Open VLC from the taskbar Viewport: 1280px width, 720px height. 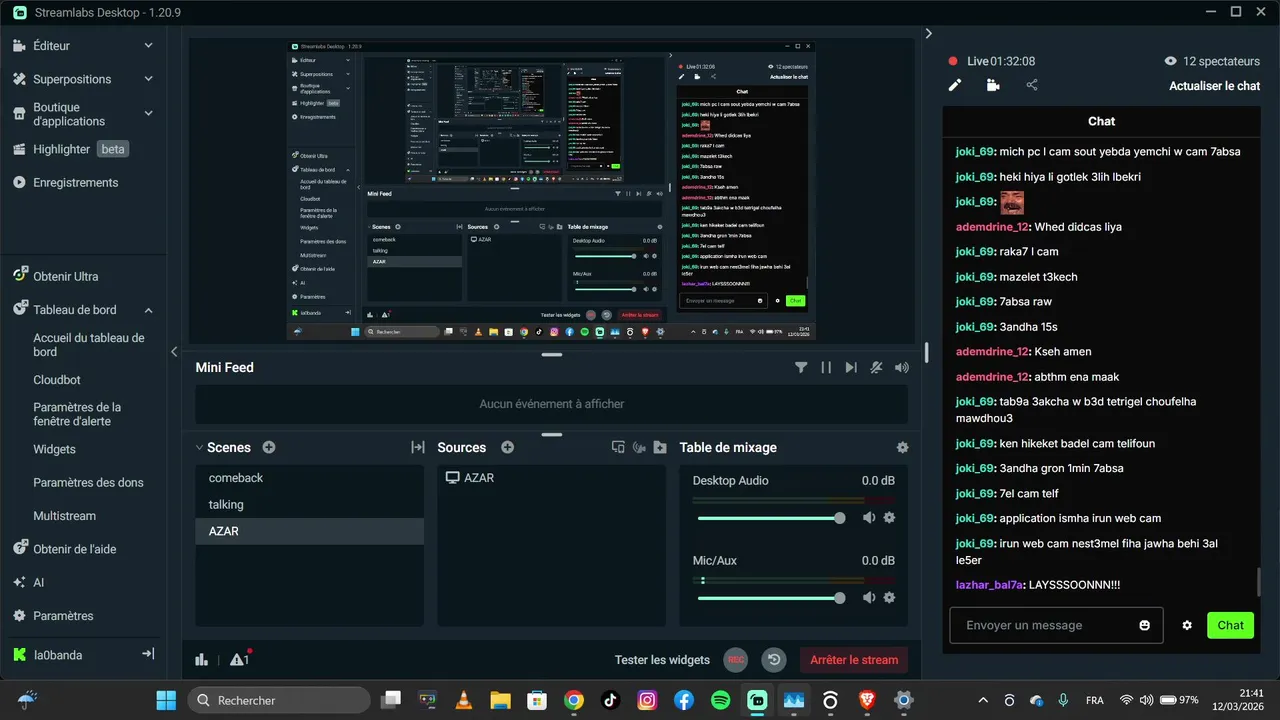(x=464, y=700)
